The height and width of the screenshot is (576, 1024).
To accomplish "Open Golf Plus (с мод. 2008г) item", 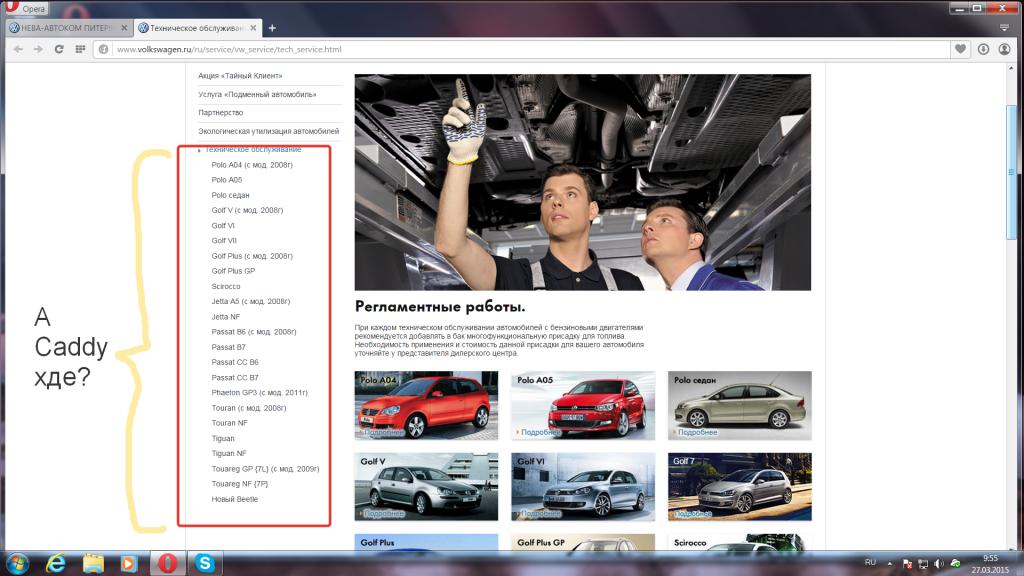I will click(252, 256).
